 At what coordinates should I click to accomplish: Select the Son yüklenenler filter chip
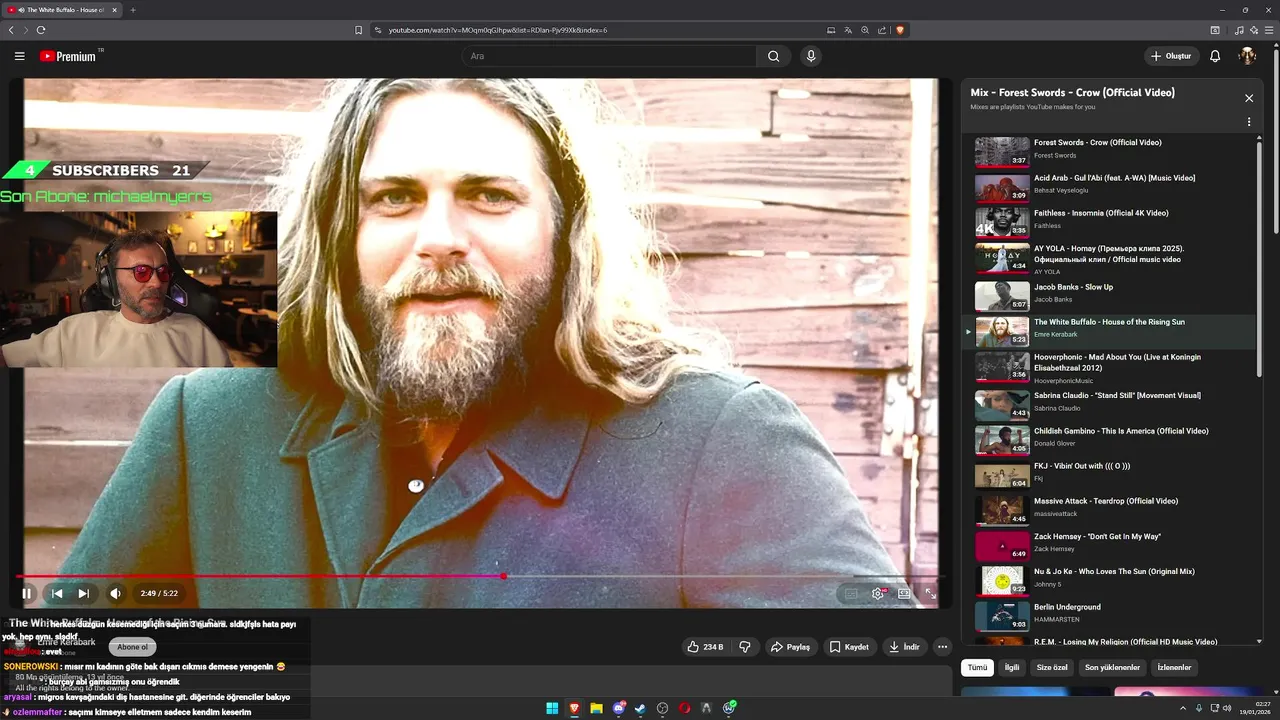point(1112,667)
